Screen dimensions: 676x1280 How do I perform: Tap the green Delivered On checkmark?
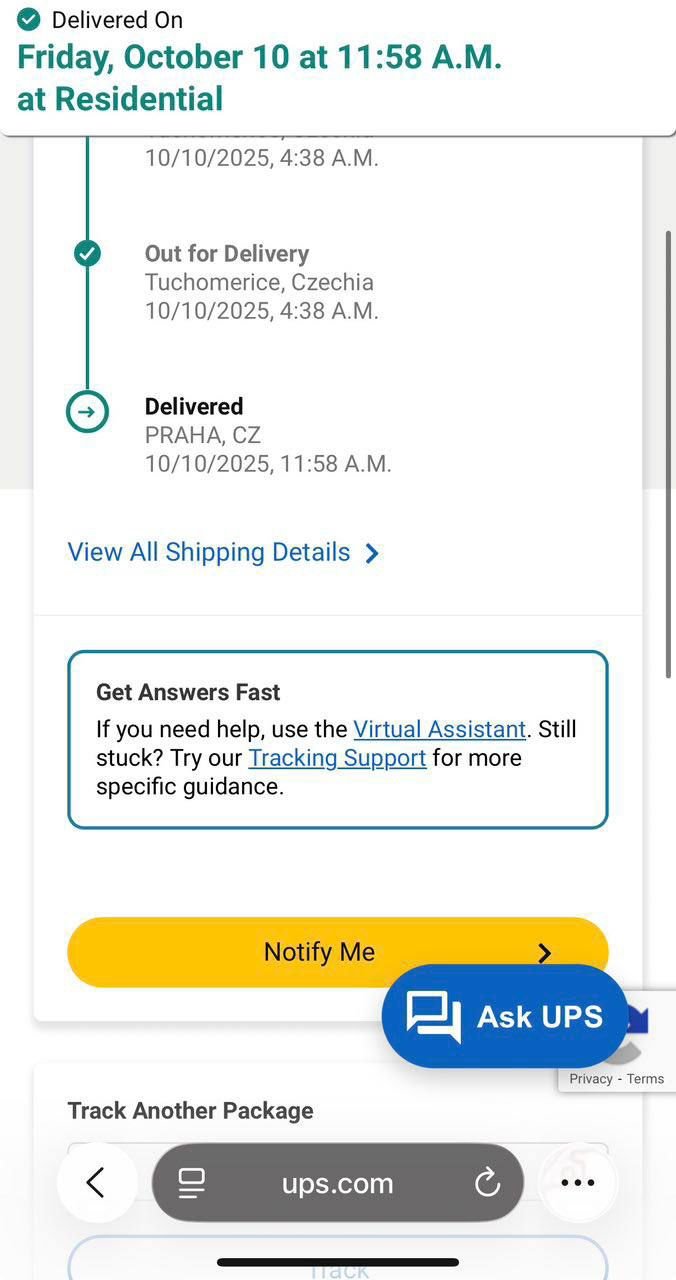[30, 19]
